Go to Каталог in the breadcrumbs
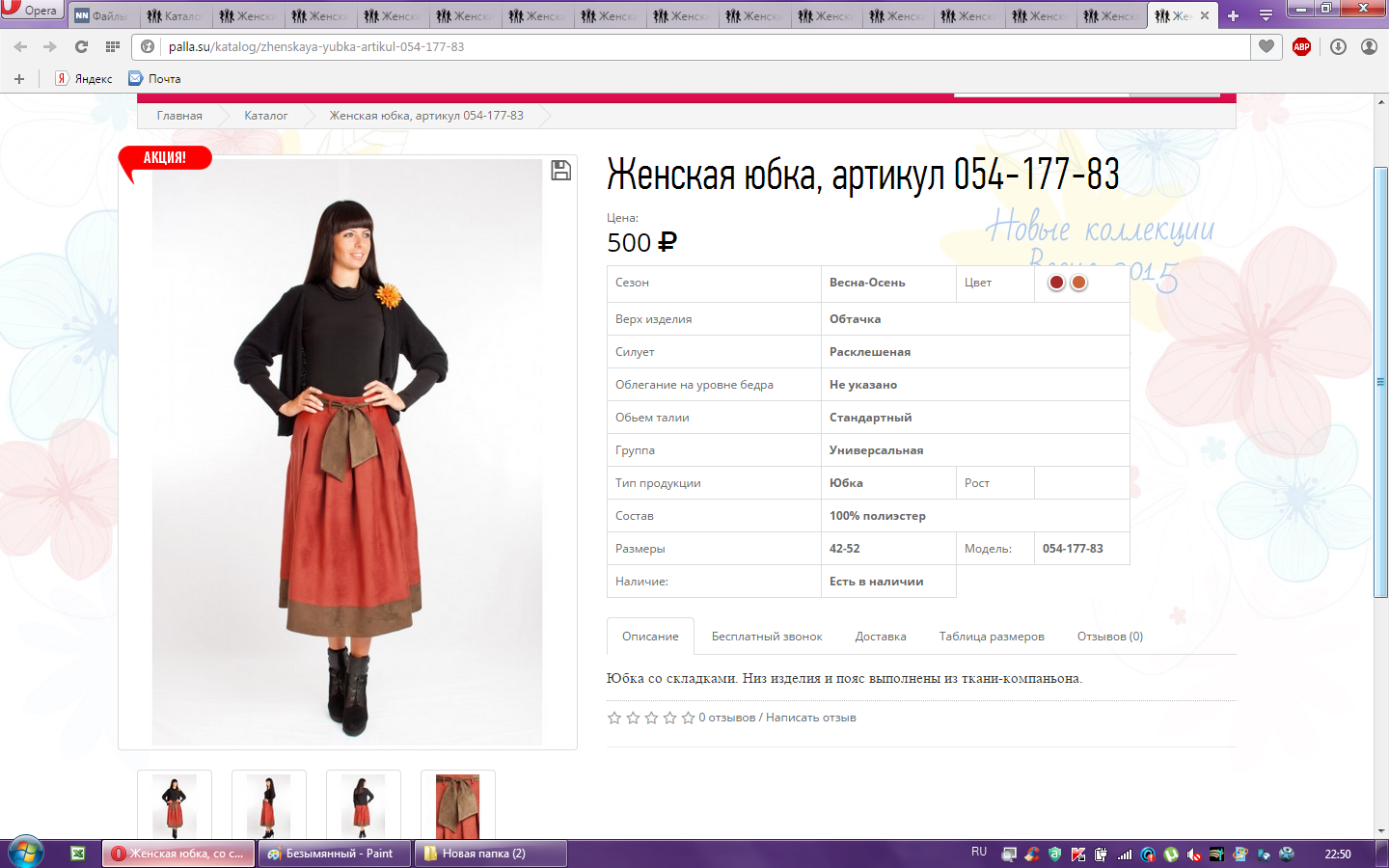Image resolution: width=1389 pixels, height=868 pixels. pos(266,116)
